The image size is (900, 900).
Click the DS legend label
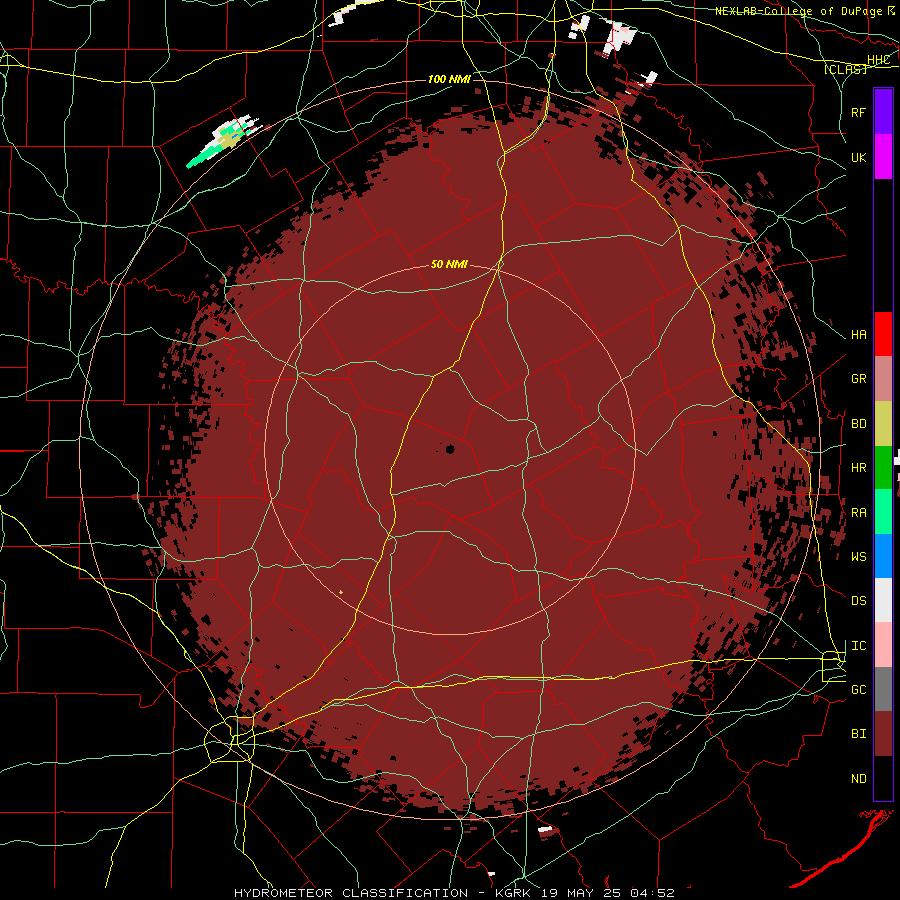point(859,601)
